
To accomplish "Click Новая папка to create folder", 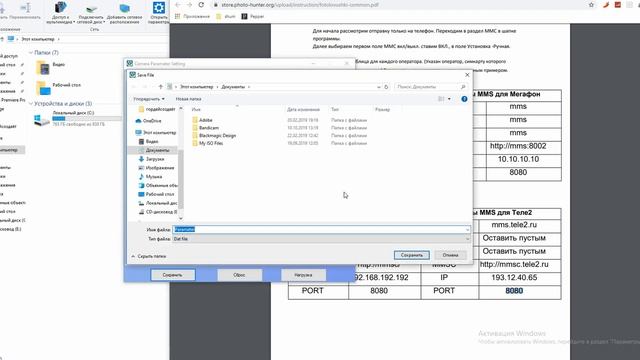I will click(x=188, y=99).
